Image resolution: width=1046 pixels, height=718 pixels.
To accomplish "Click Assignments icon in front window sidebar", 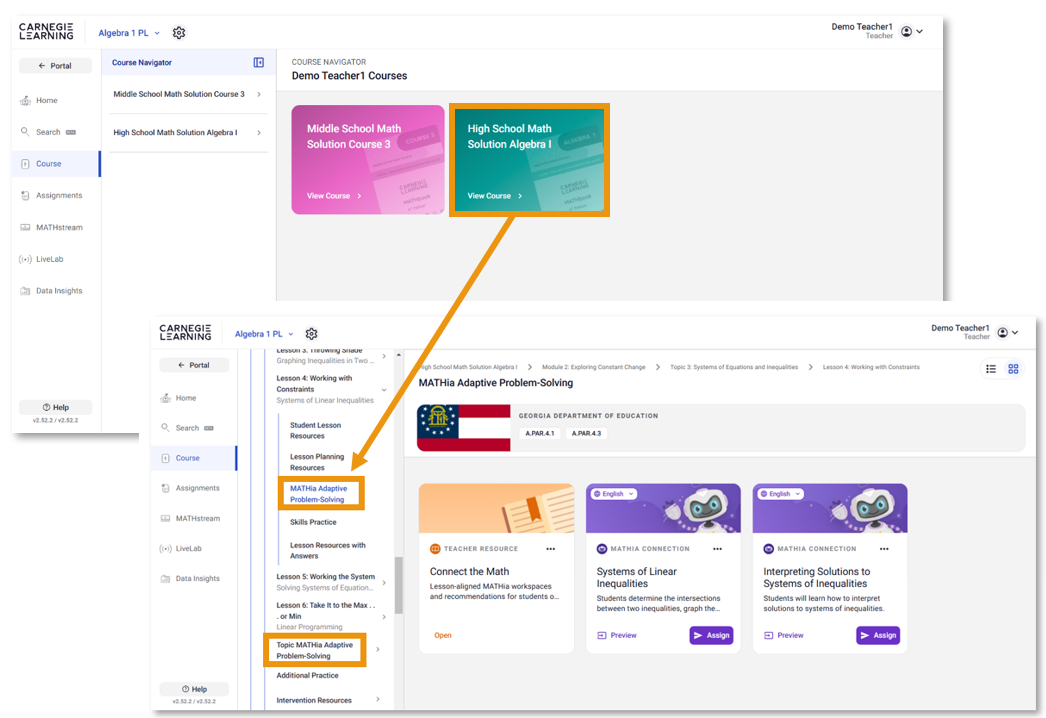I will click(165, 488).
